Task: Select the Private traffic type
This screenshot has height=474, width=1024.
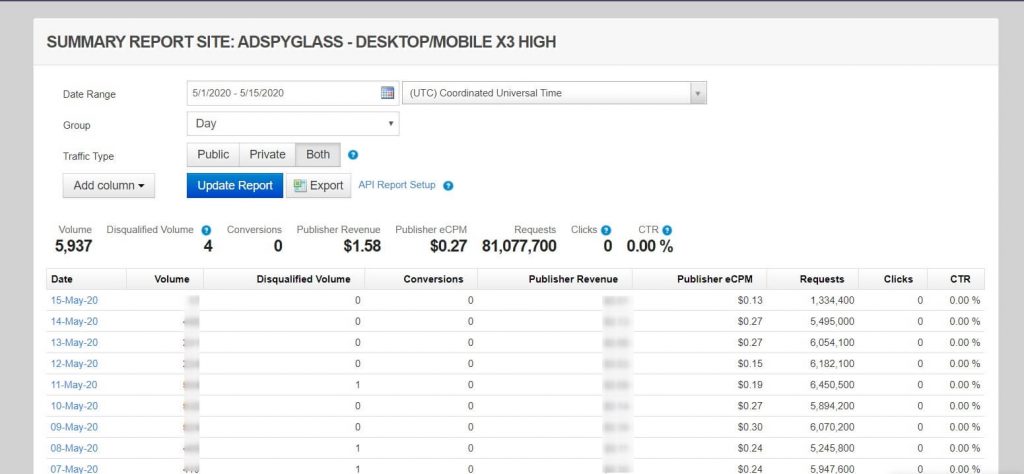Action: tap(267, 155)
